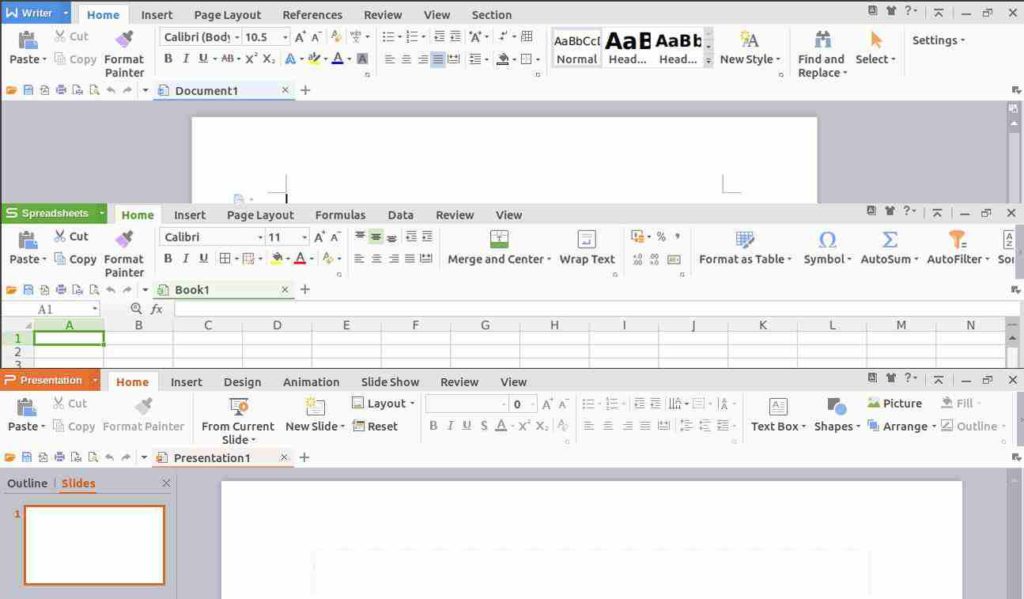Apply the Normal style in Writer
This screenshot has height=599, width=1024.
(577, 48)
